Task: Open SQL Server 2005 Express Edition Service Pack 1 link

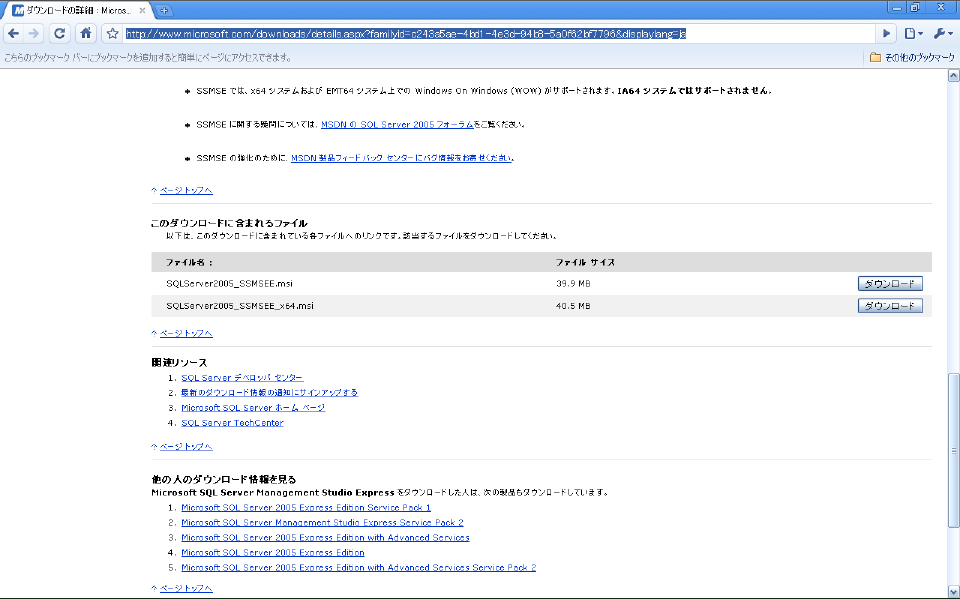Action: point(306,508)
